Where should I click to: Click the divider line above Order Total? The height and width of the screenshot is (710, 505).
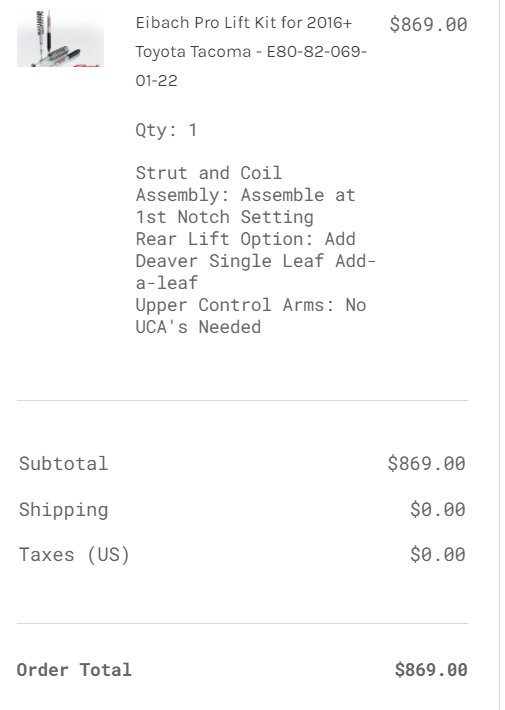pyautogui.click(x=242, y=623)
